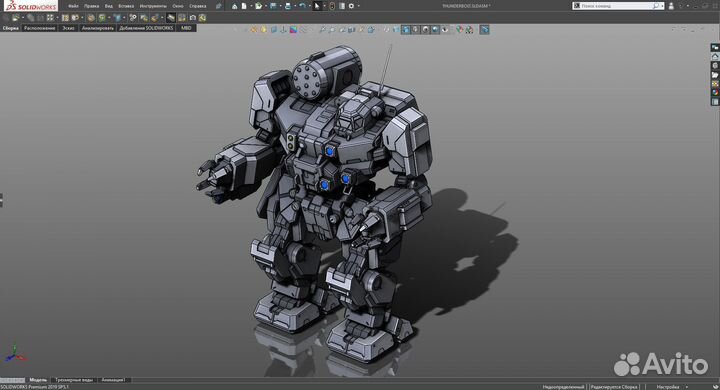Expand the dropdown arrow next to New
The width and height of the screenshot is (720, 390).
click(251, 6)
